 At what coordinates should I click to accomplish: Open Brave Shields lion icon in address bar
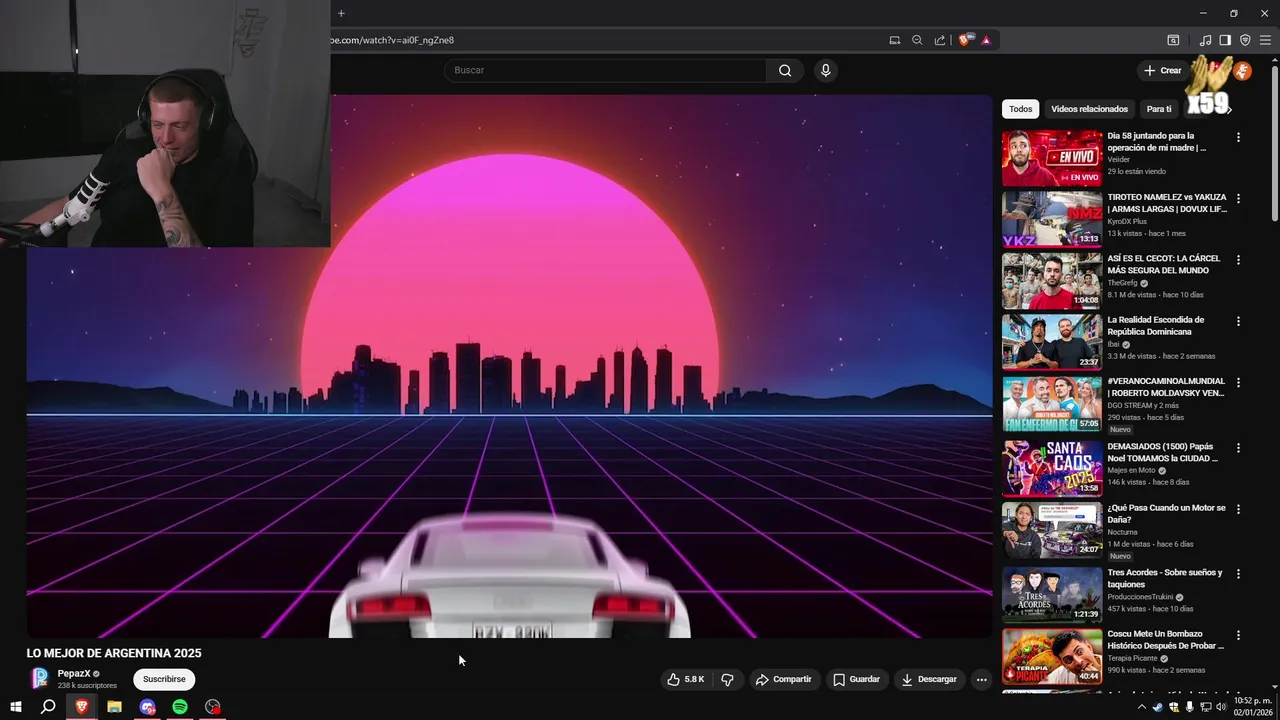click(965, 40)
